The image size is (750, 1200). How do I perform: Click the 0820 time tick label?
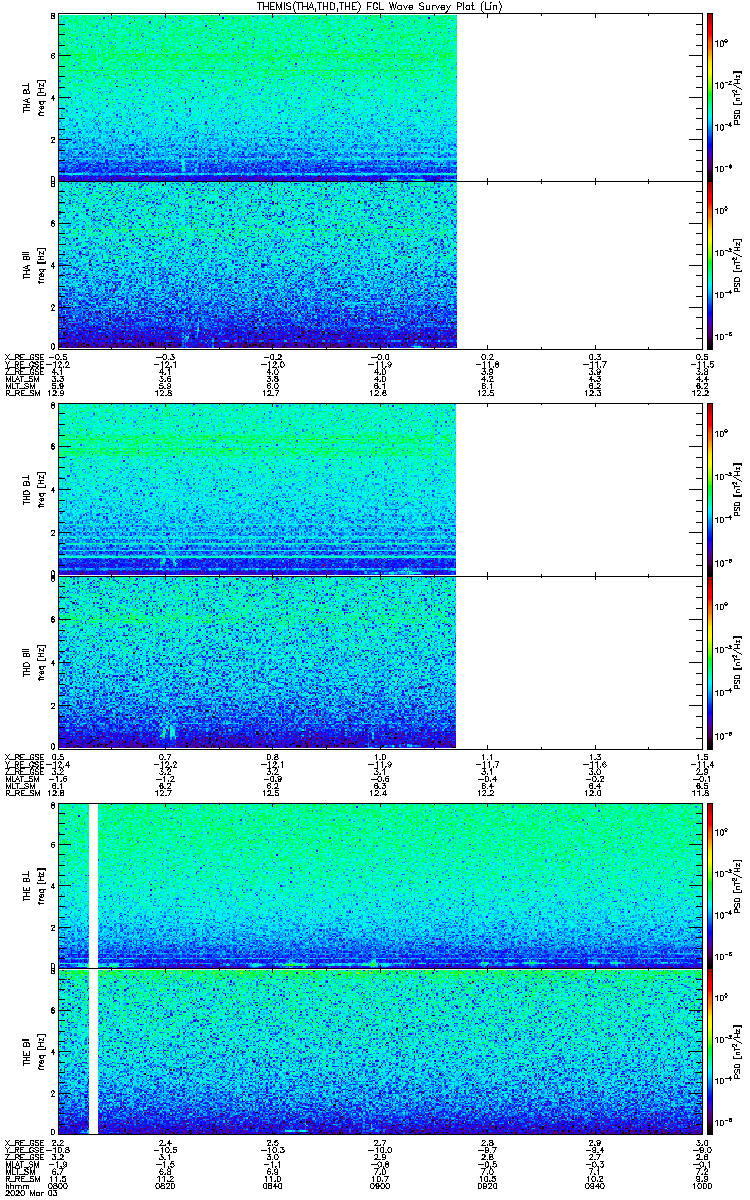(x=166, y=1185)
